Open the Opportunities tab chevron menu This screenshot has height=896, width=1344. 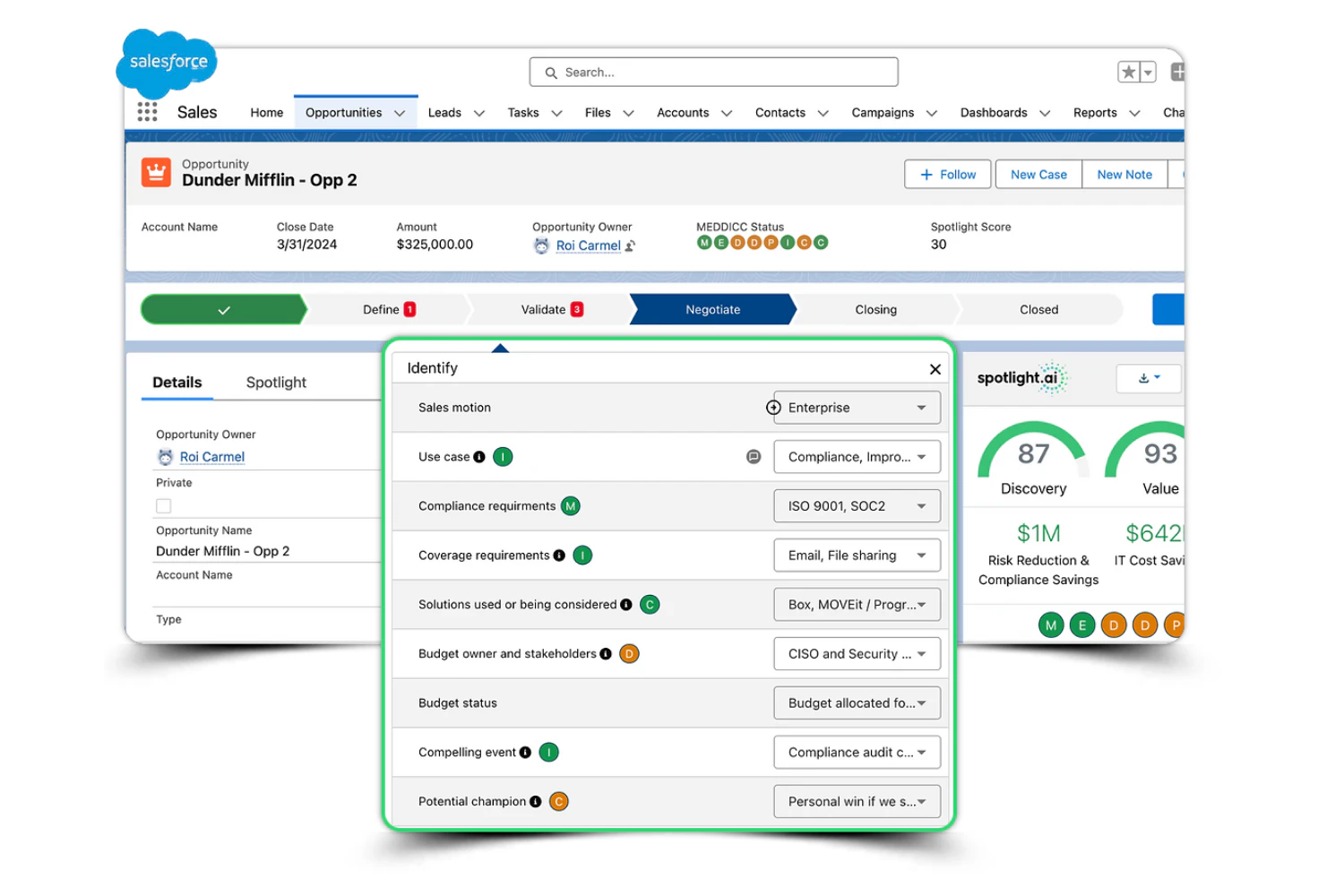click(x=400, y=113)
